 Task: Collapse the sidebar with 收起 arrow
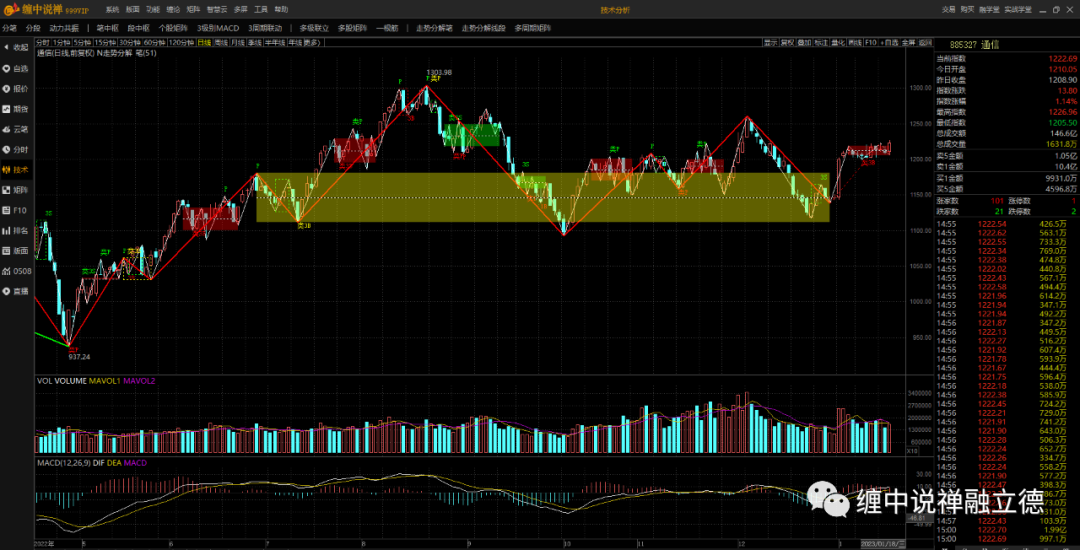point(16,47)
